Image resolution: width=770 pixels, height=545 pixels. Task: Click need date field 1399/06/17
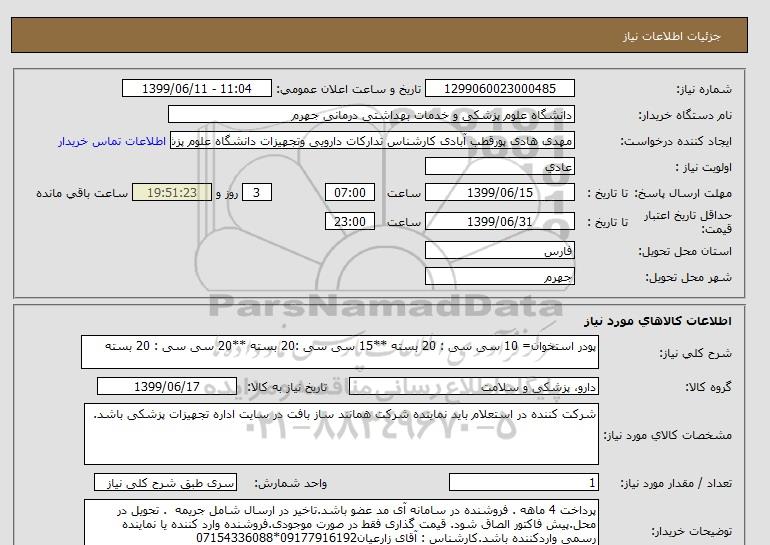click(x=167, y=387)
